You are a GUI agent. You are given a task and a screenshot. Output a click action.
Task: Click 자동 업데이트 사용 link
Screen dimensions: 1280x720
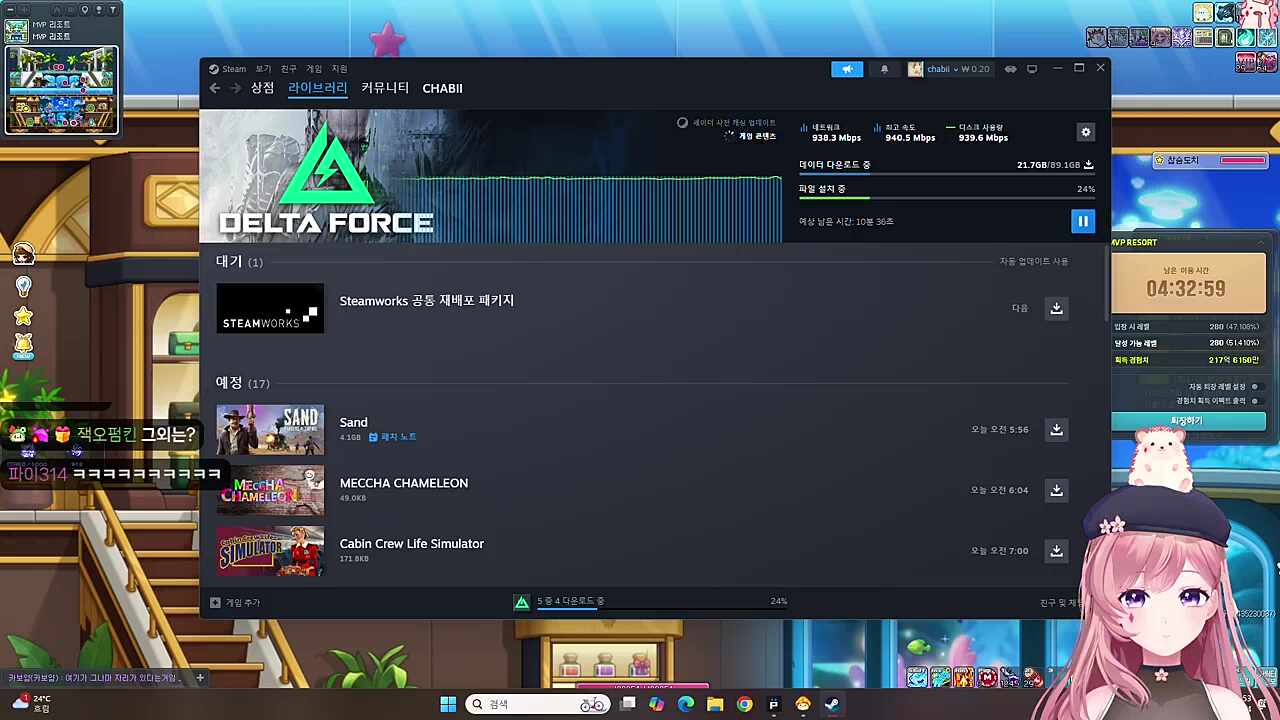[x=1034, y=262]
